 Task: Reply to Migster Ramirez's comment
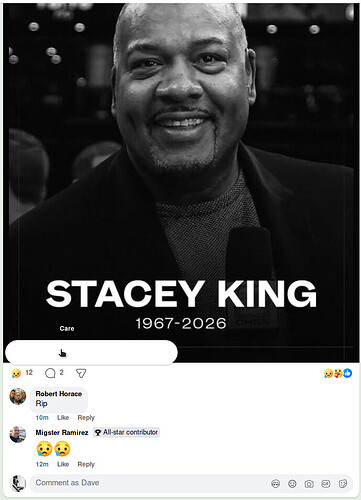click(x=86, y=464)
